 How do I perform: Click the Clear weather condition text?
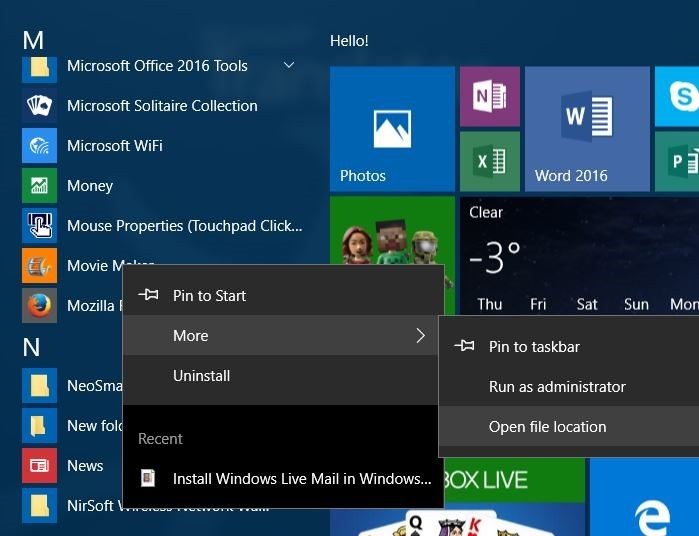(486, 212)
